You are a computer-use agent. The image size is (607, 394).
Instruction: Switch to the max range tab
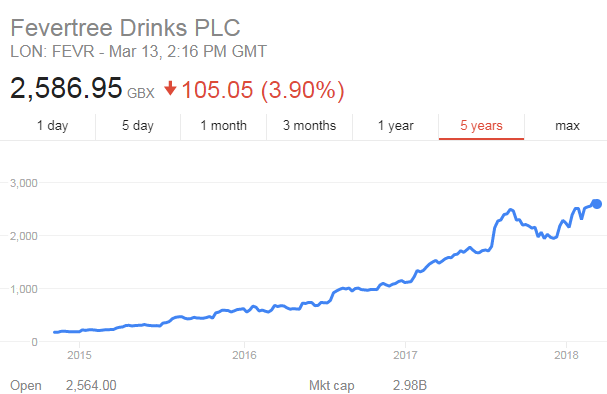click(567, 126)
